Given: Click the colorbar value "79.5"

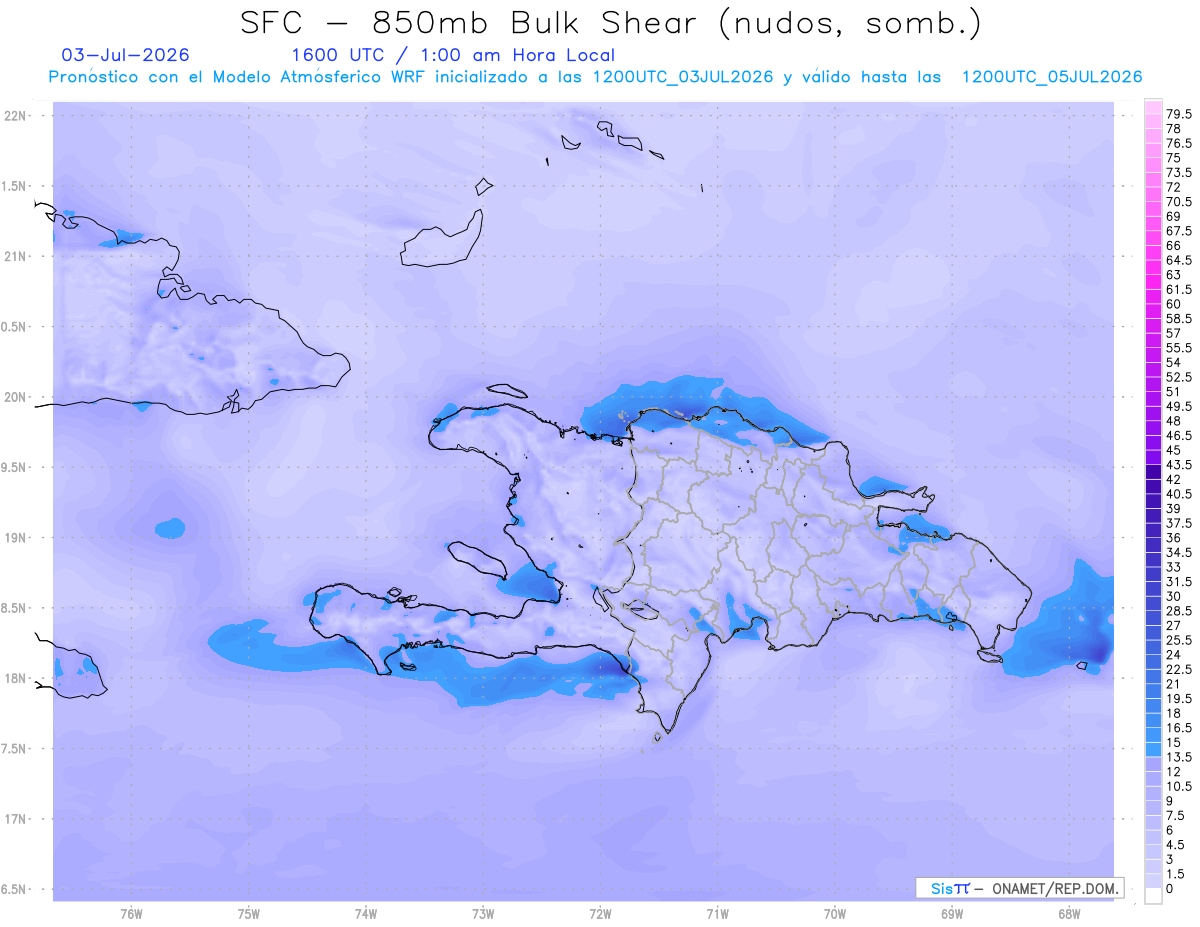Looking at the screenshot, I should coord(1180,114).
